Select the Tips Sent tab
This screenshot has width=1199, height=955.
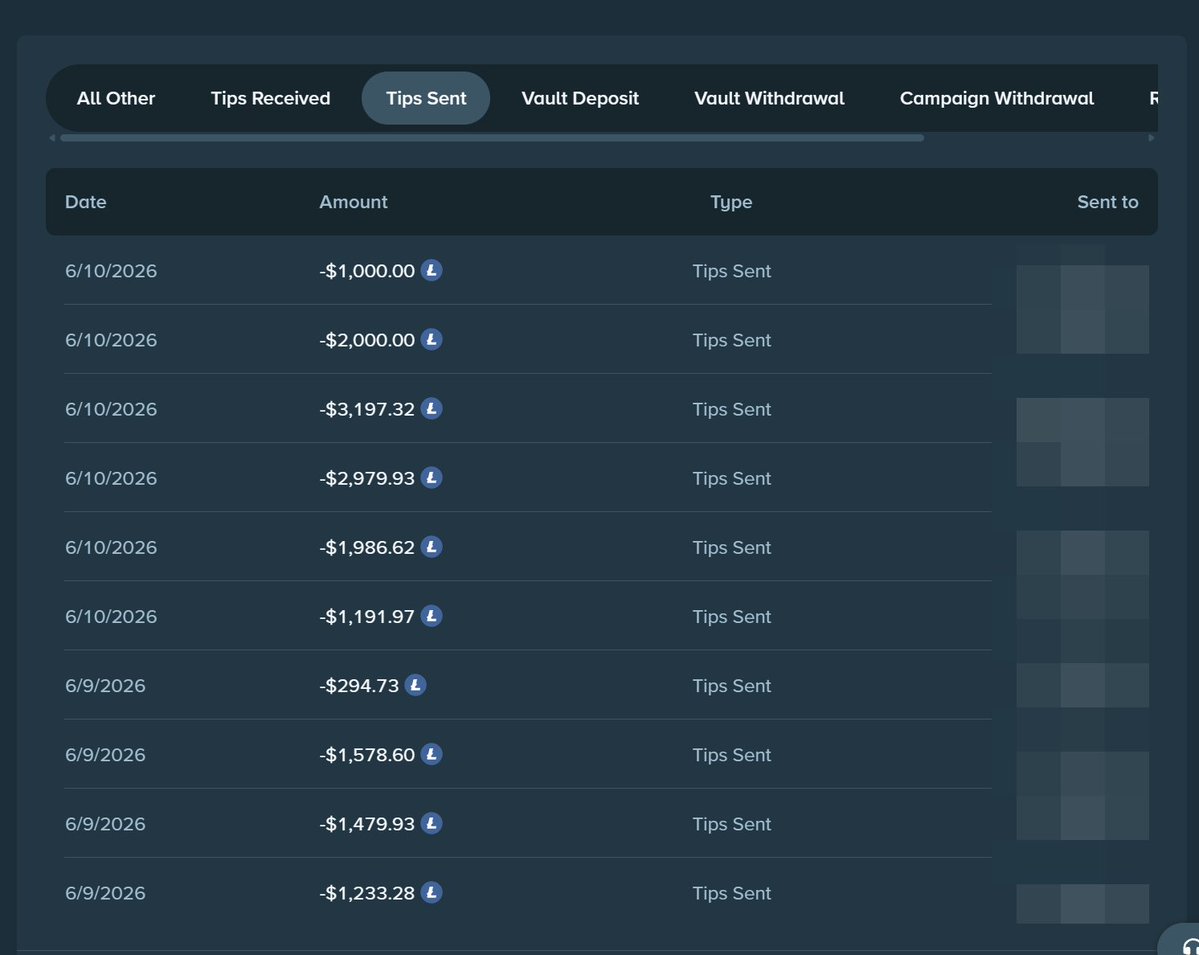coord(426,98)
